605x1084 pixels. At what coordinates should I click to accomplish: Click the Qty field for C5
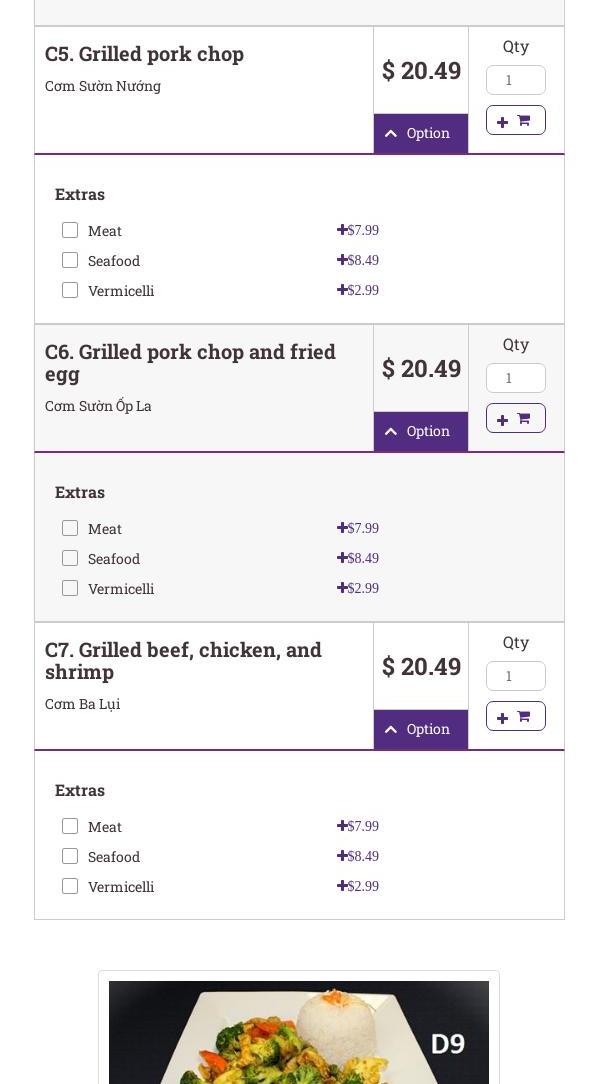tap(515, 80)
